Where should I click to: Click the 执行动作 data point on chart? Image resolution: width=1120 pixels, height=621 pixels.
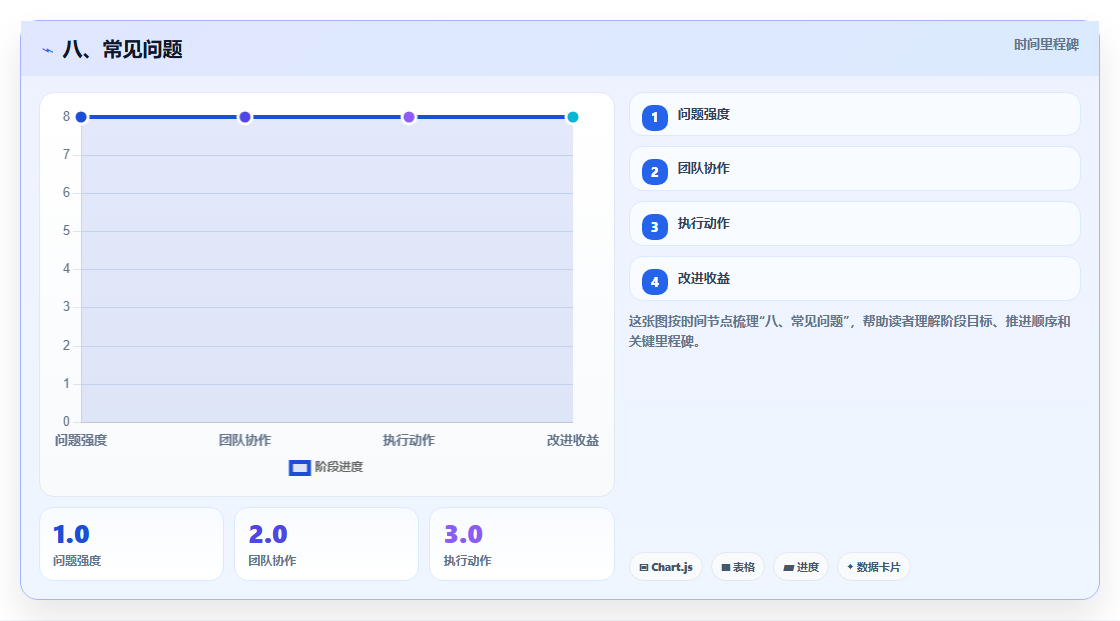coord(409,117)
